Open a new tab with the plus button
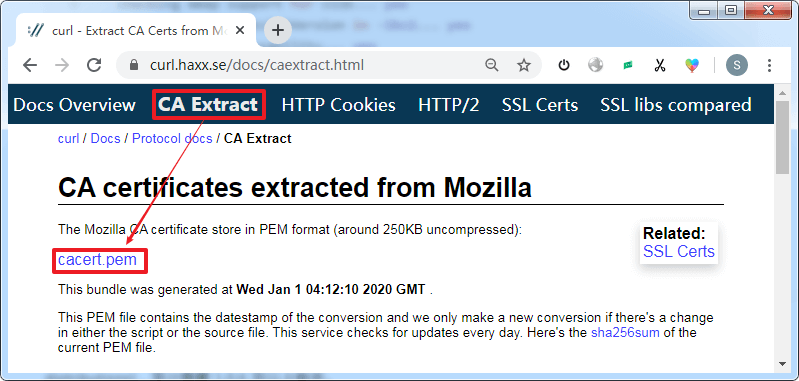Viewport: 799px width, 381px height. coord(278,31)
